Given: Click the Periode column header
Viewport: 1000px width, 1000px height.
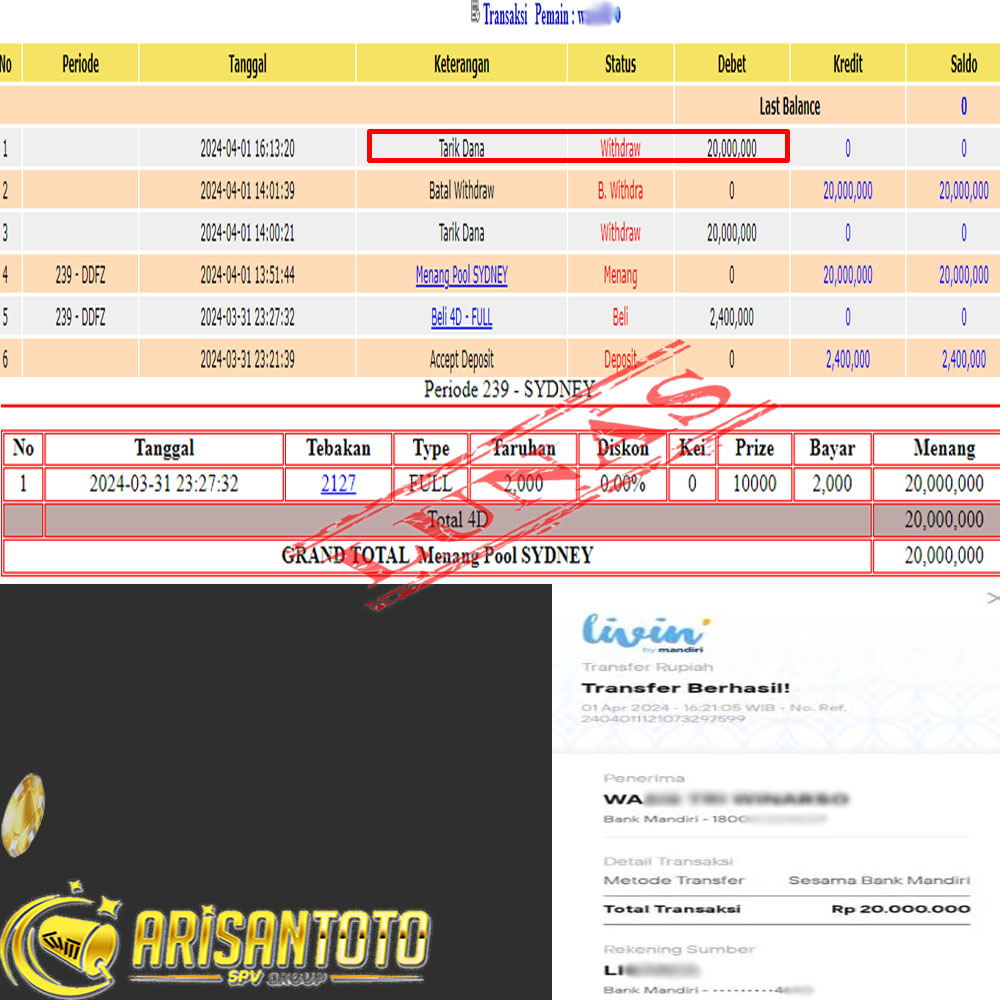Looking at the screenshot, I should (x=80, y=64).
